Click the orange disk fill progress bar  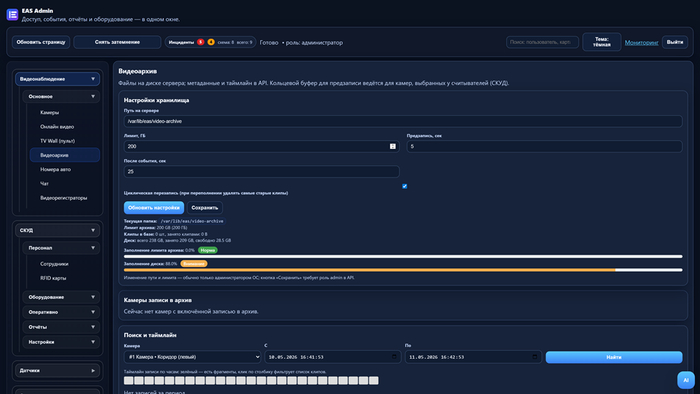(x=403, y=270)
